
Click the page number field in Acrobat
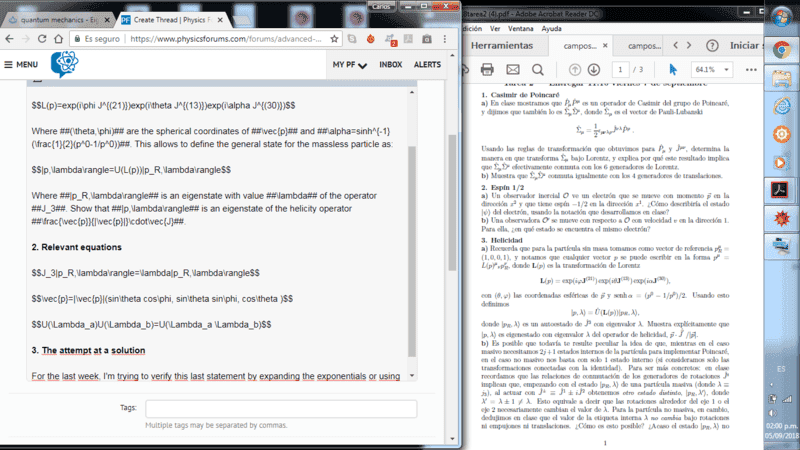tap(620, 69)
